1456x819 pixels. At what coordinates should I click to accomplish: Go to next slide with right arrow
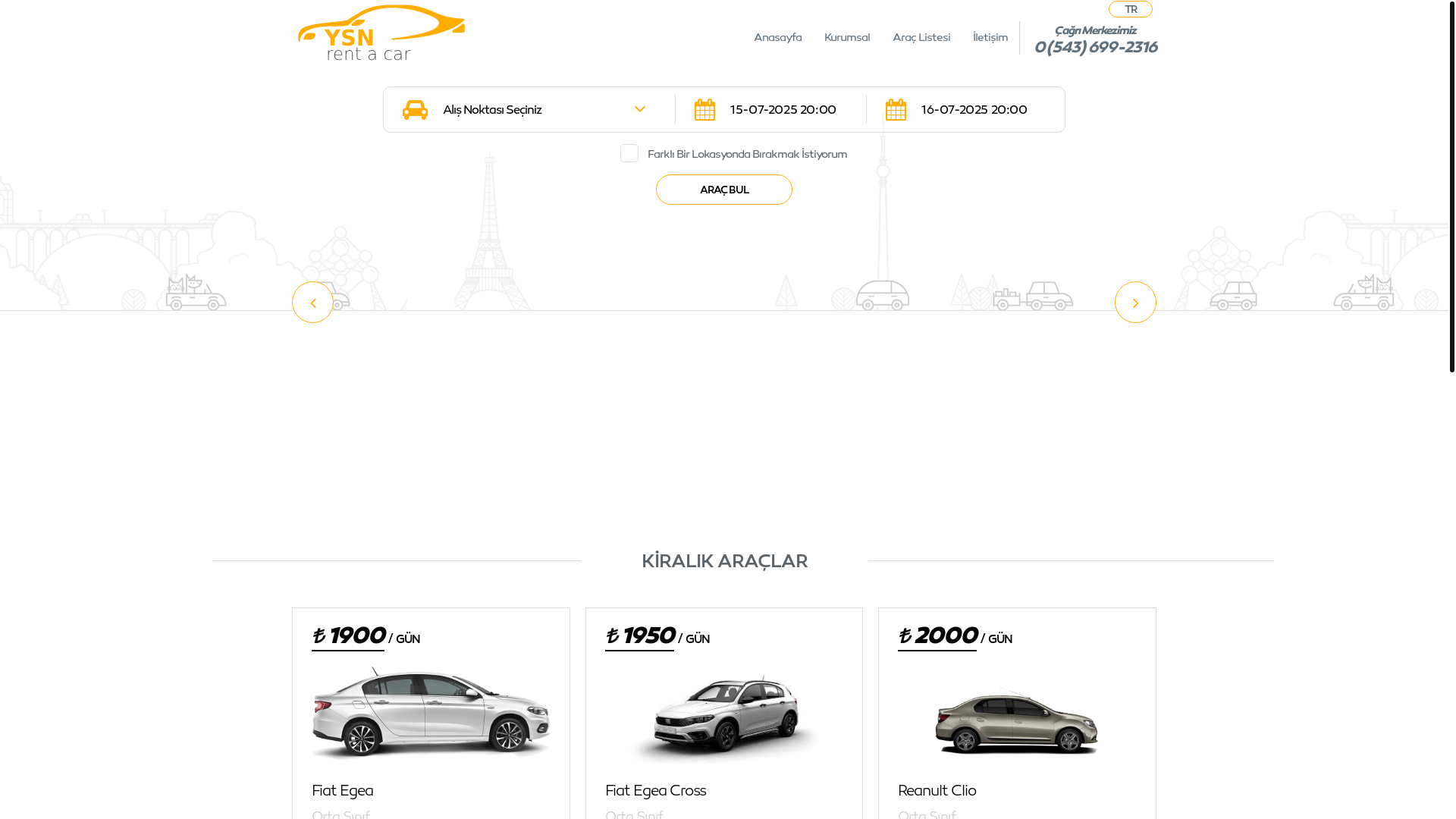1135,302
